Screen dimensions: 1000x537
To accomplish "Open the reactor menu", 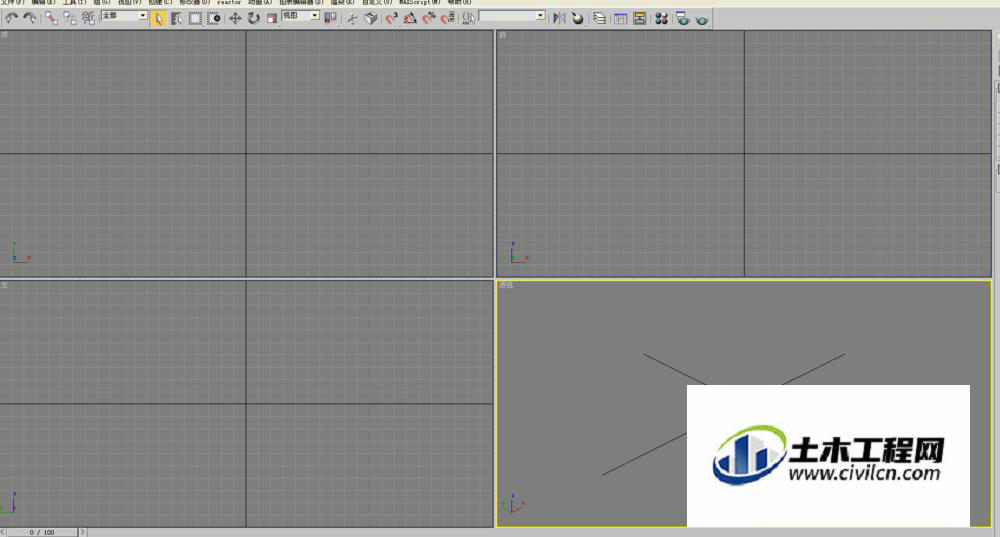I will coord(229,3).
